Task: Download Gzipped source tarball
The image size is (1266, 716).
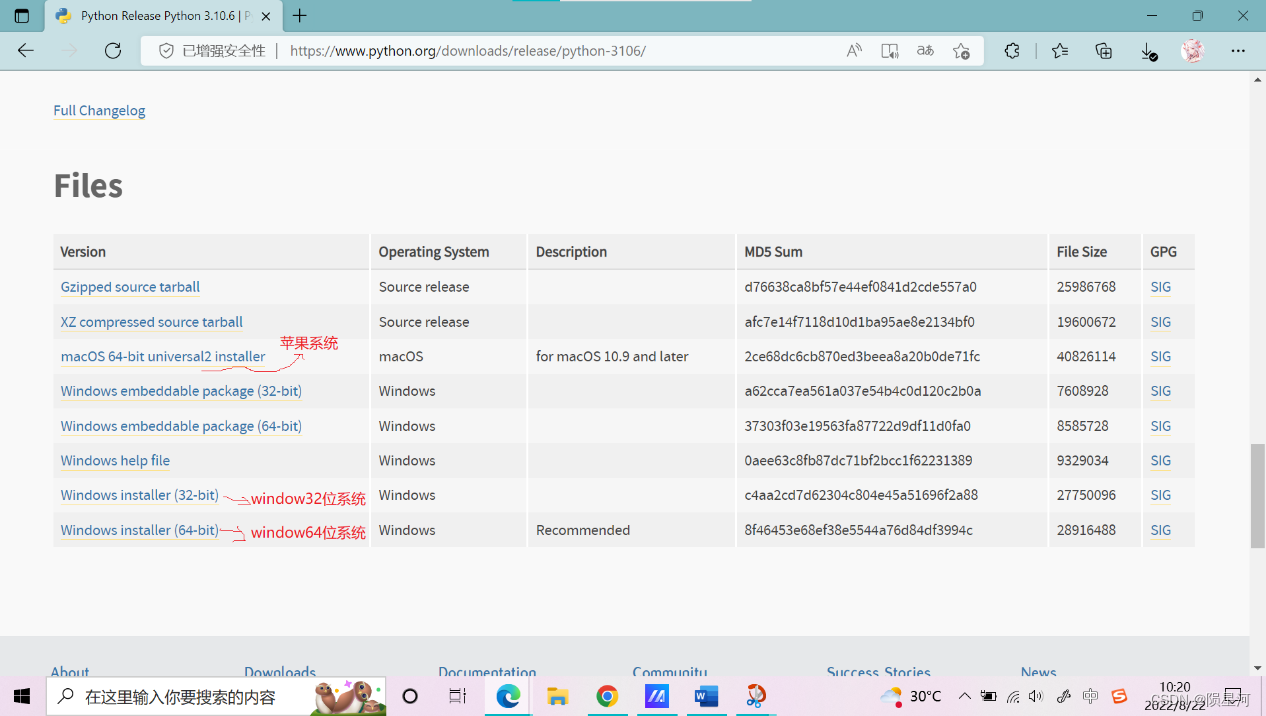Action: click(x=130, y=287)
